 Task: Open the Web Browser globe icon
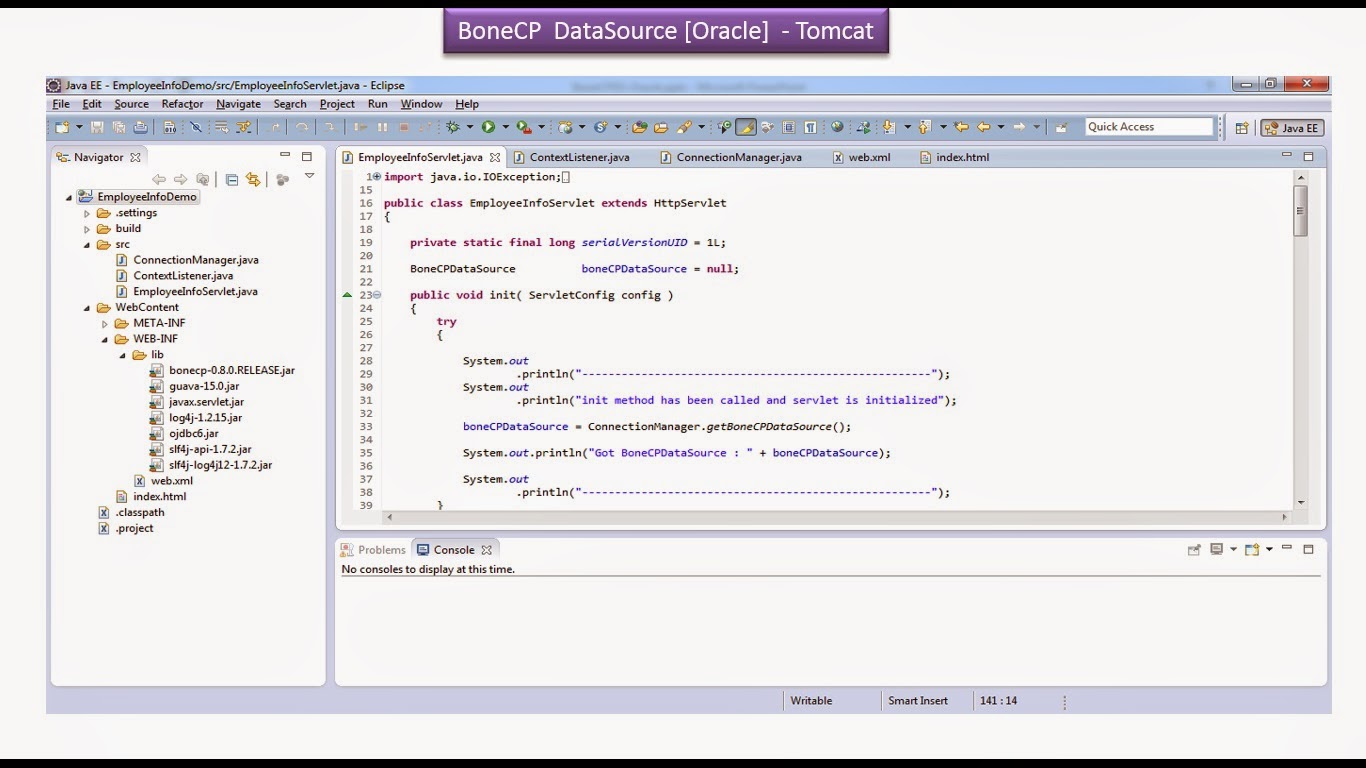(837, 127)
